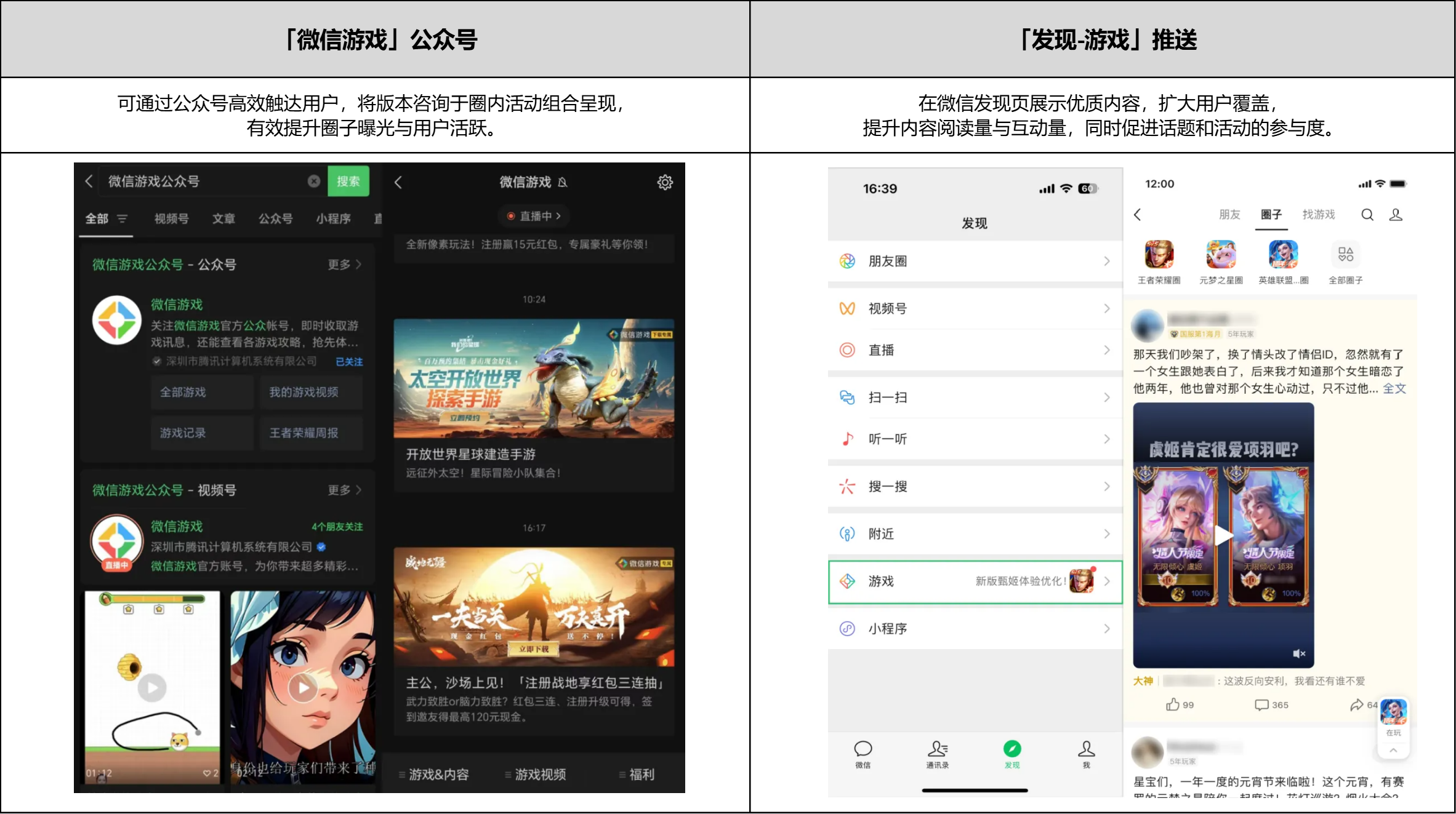Like the post with thumbs-up icon
The image size is (1456, 814).
click(x=1173, y=704)
